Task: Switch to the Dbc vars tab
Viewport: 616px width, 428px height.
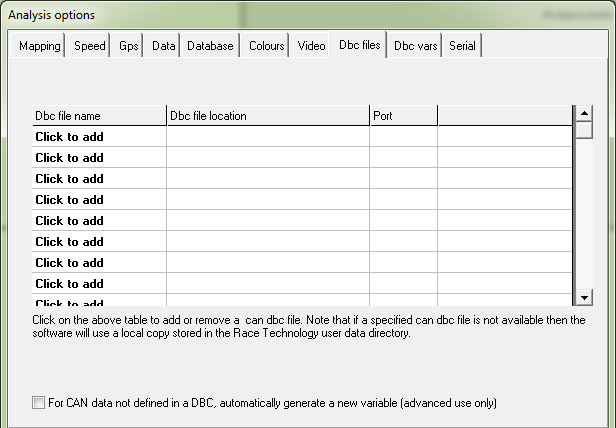Action: [415, 46]
